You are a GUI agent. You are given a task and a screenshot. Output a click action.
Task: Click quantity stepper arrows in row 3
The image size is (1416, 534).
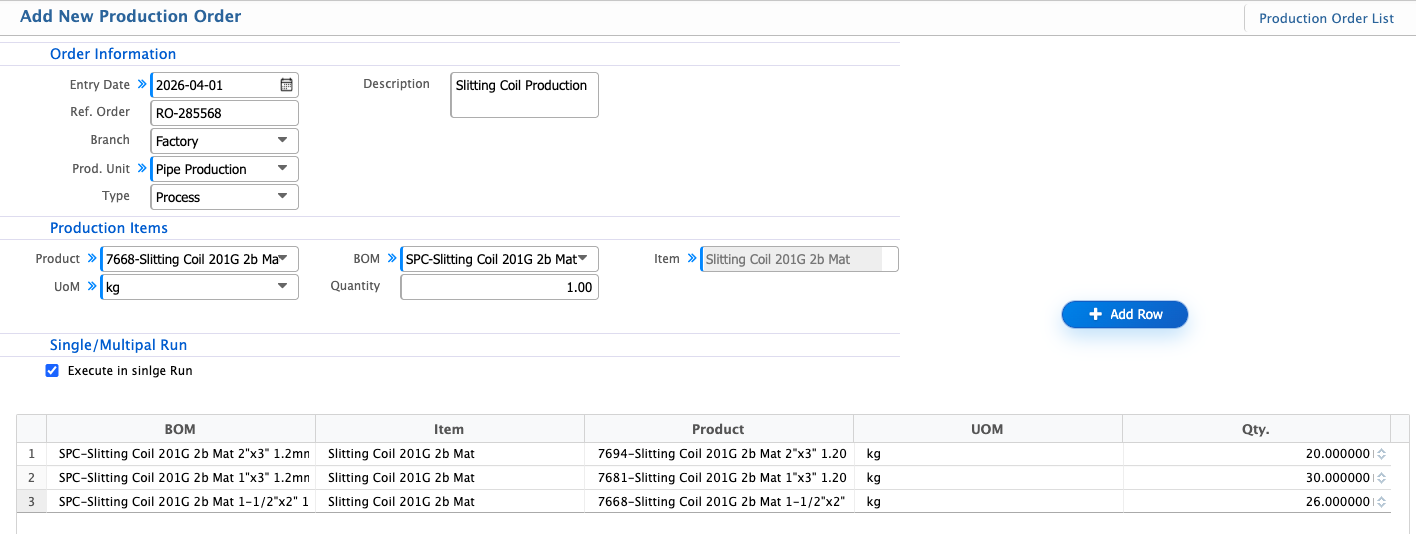[1381, 502]
